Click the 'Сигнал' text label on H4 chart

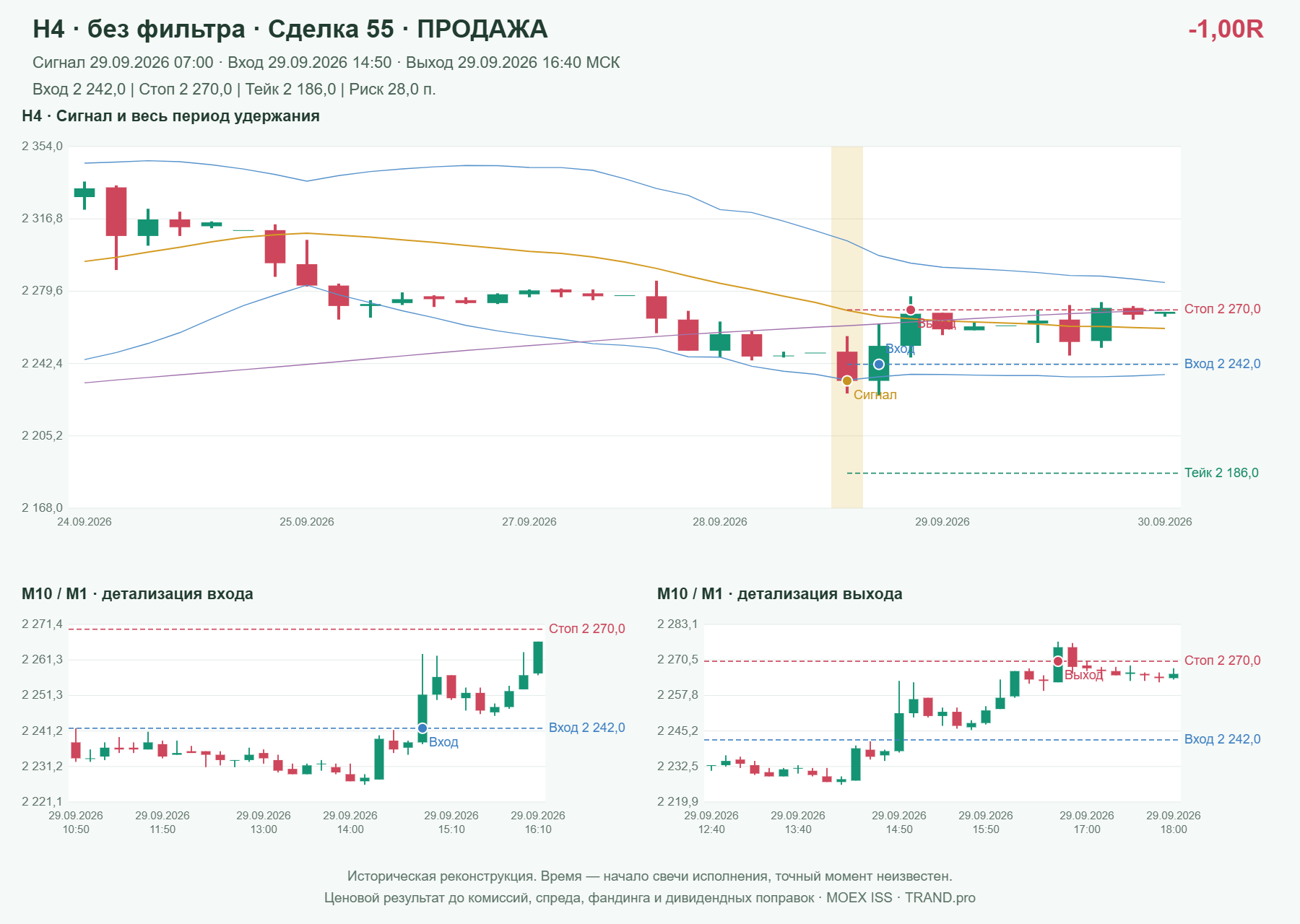pyautogui.click(x=875, y=395)
